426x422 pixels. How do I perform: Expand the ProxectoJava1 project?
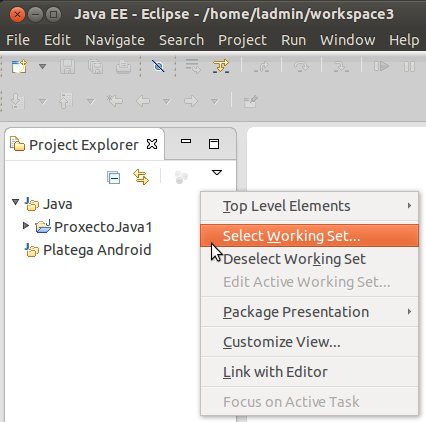pos(26,226)
